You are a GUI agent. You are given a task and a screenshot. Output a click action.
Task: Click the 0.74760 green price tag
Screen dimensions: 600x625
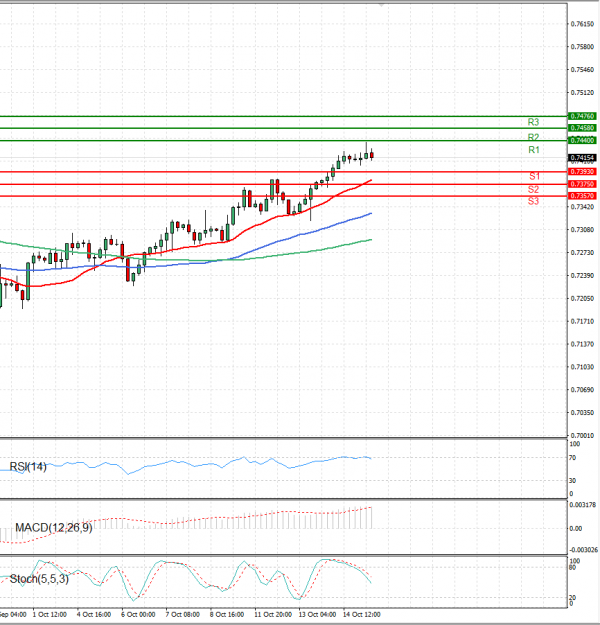coord(582,117)
